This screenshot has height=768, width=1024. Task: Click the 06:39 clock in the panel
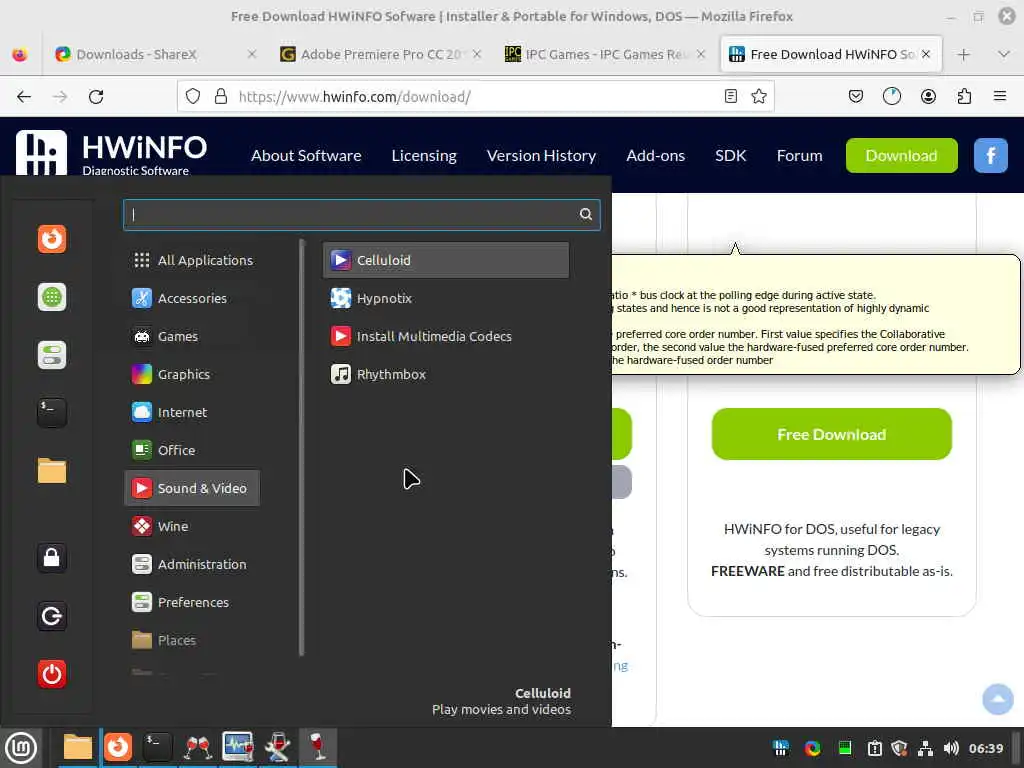click(986, 748)
